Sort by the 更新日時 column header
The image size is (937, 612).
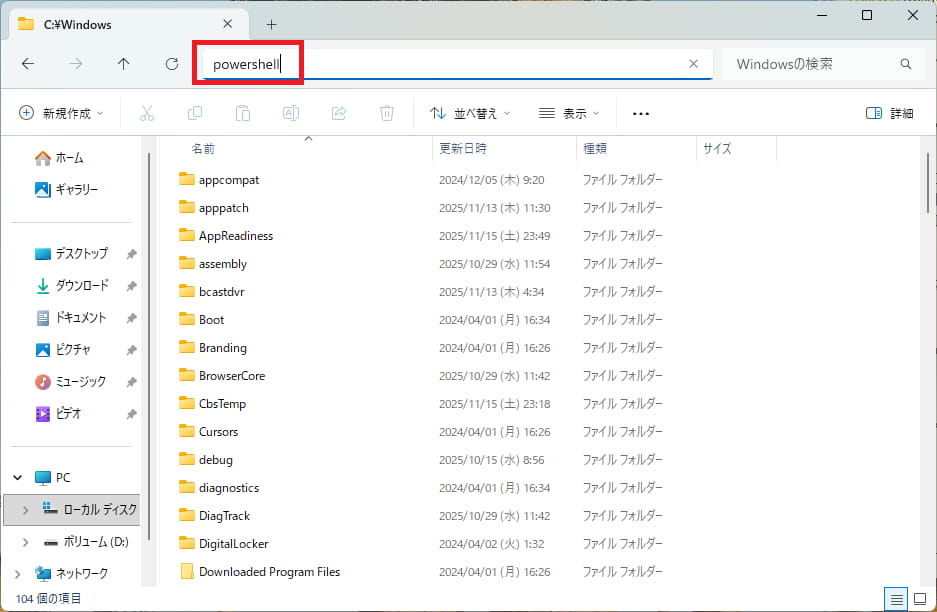(x=463, y=148)
